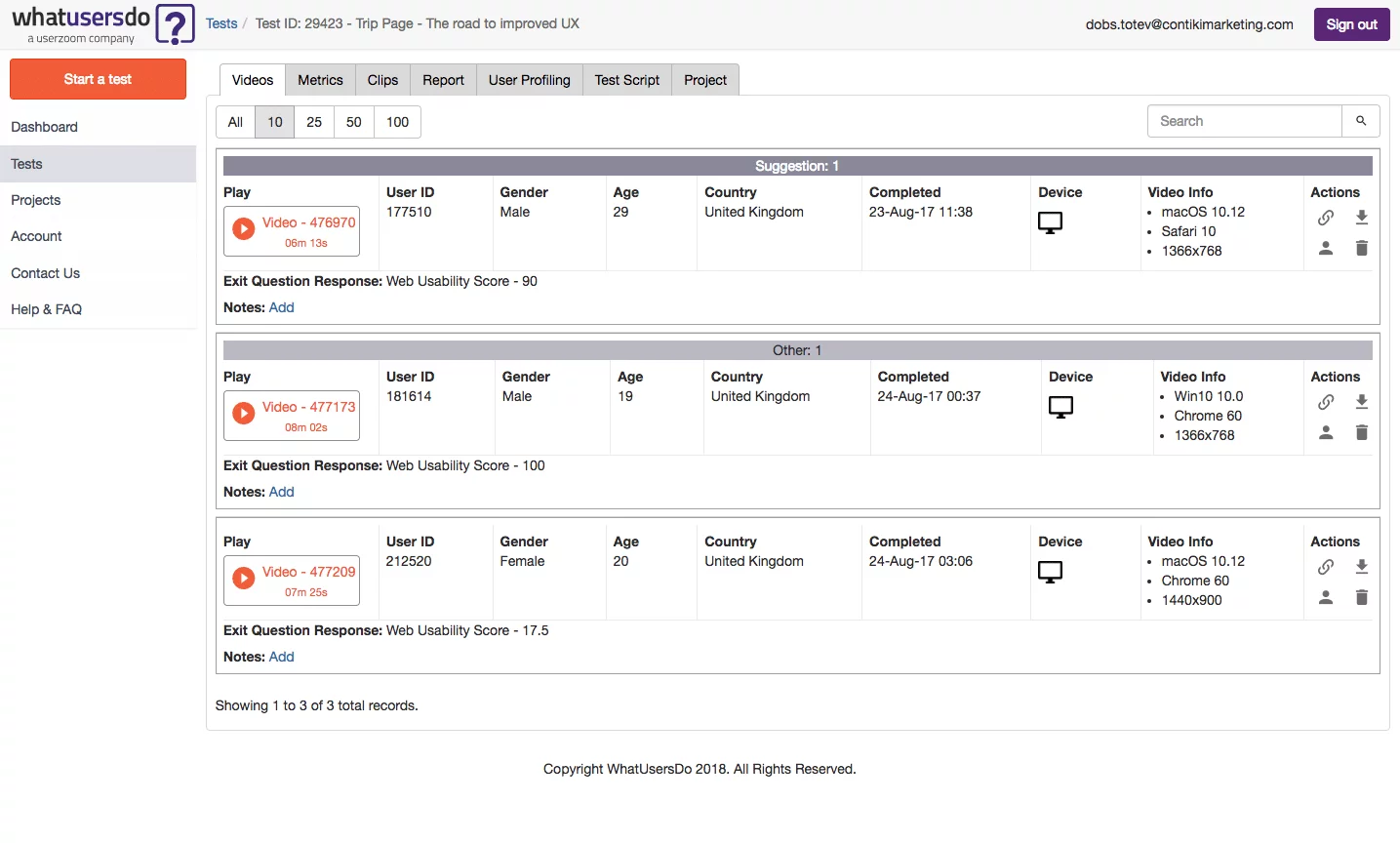Image resolution: width=1400 pixels, height=843 pixels.
Task: Click the Video - 476970 label
Action: point(308,222)
